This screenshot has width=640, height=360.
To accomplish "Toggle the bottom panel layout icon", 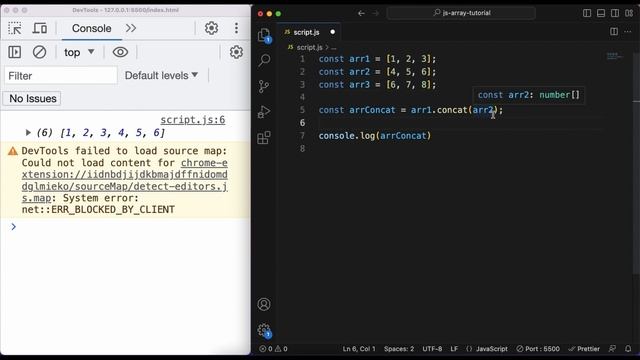I will coord(601,13).
